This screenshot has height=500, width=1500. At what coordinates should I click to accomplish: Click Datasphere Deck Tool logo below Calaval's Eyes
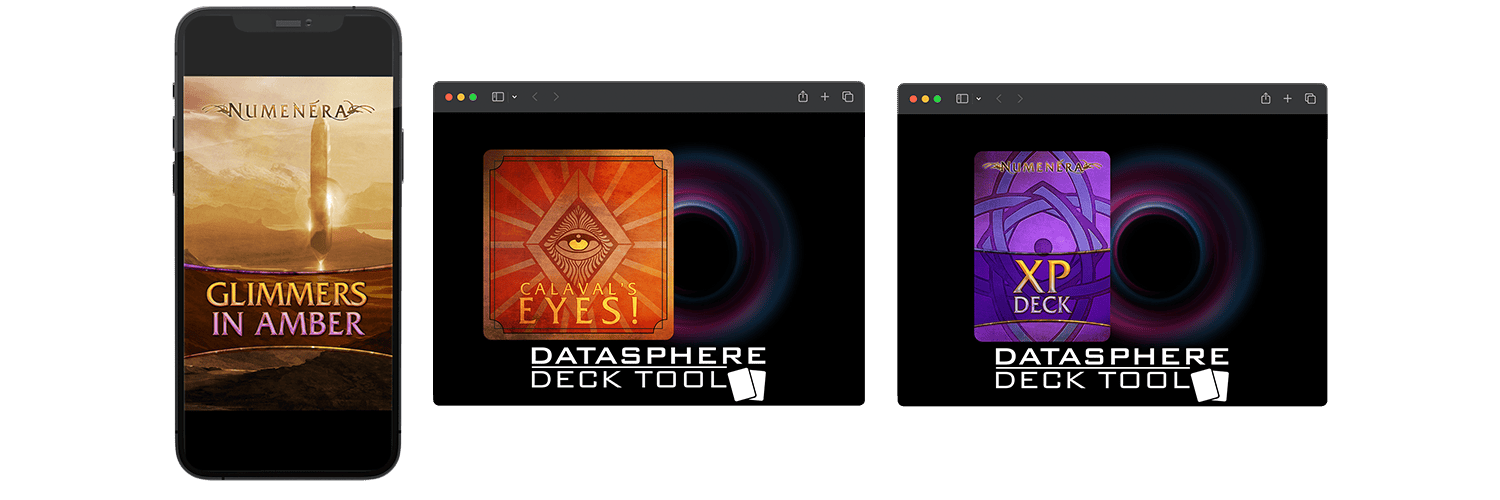[648, 369]
